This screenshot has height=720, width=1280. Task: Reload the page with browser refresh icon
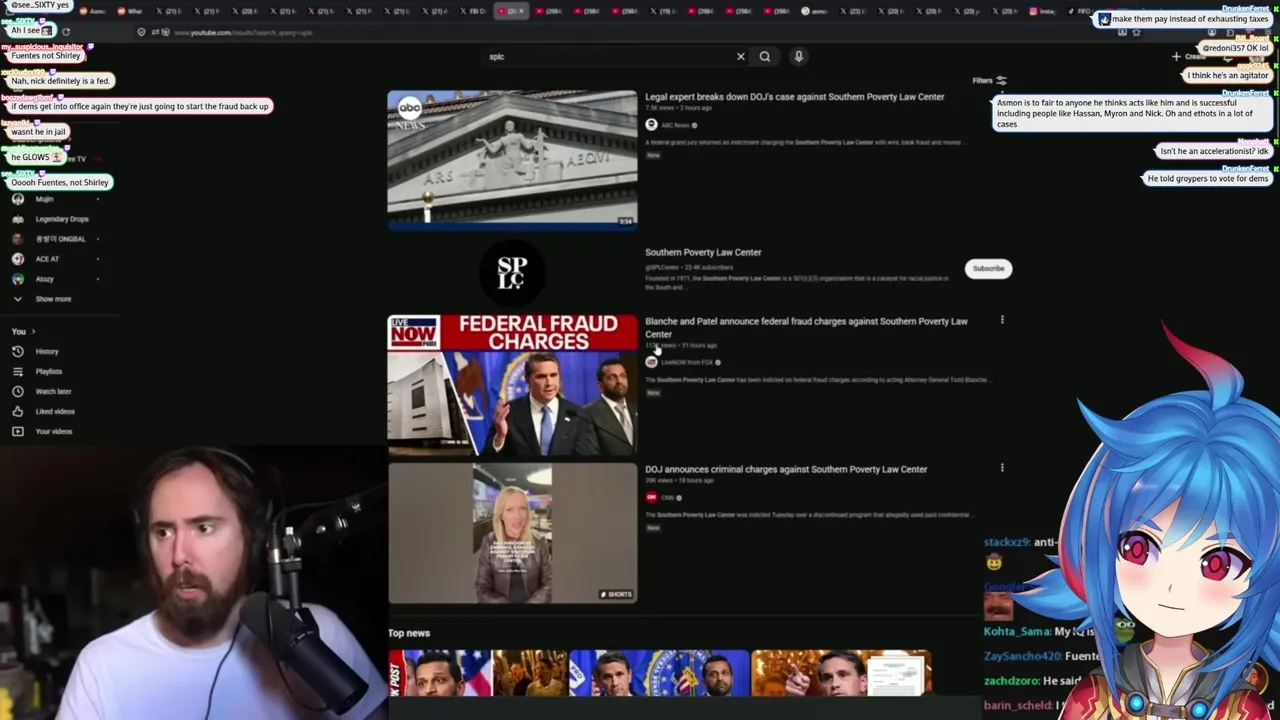point(66,32)
